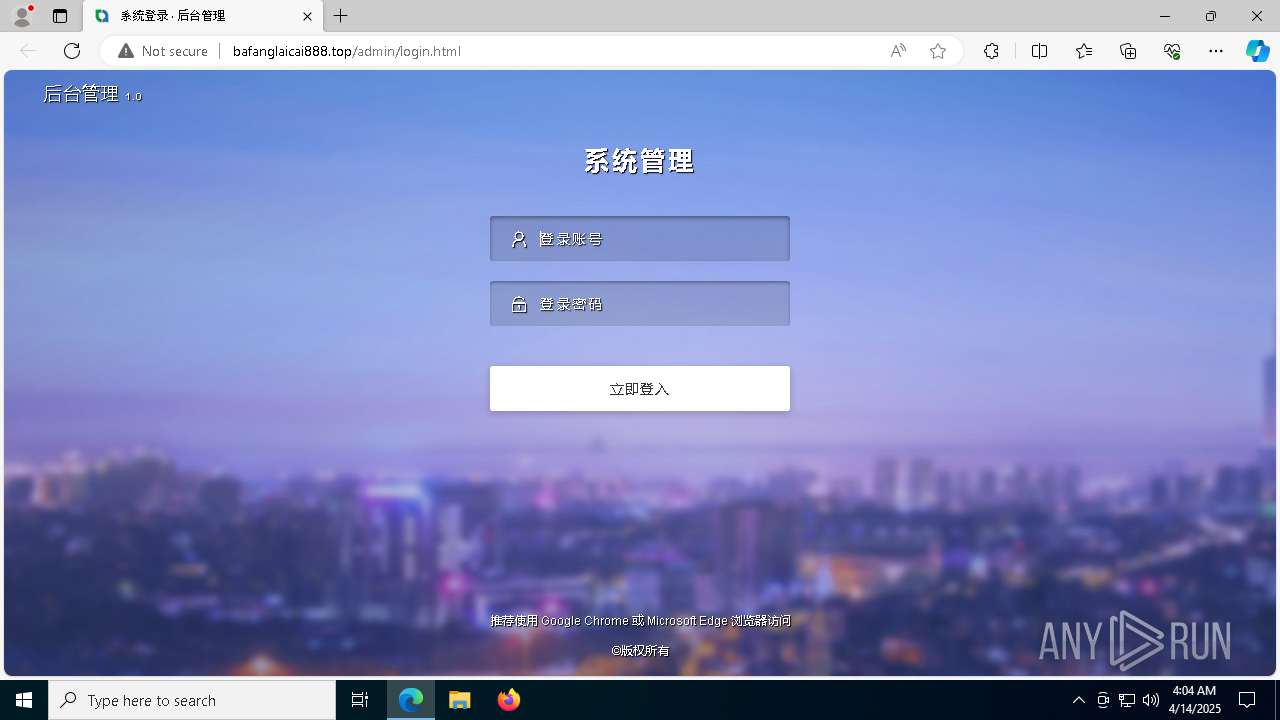Open Browser essentials heart icon
The width and height of the screenshot is (1280, 720).
pyautogui.click(x=1172, y=51)
